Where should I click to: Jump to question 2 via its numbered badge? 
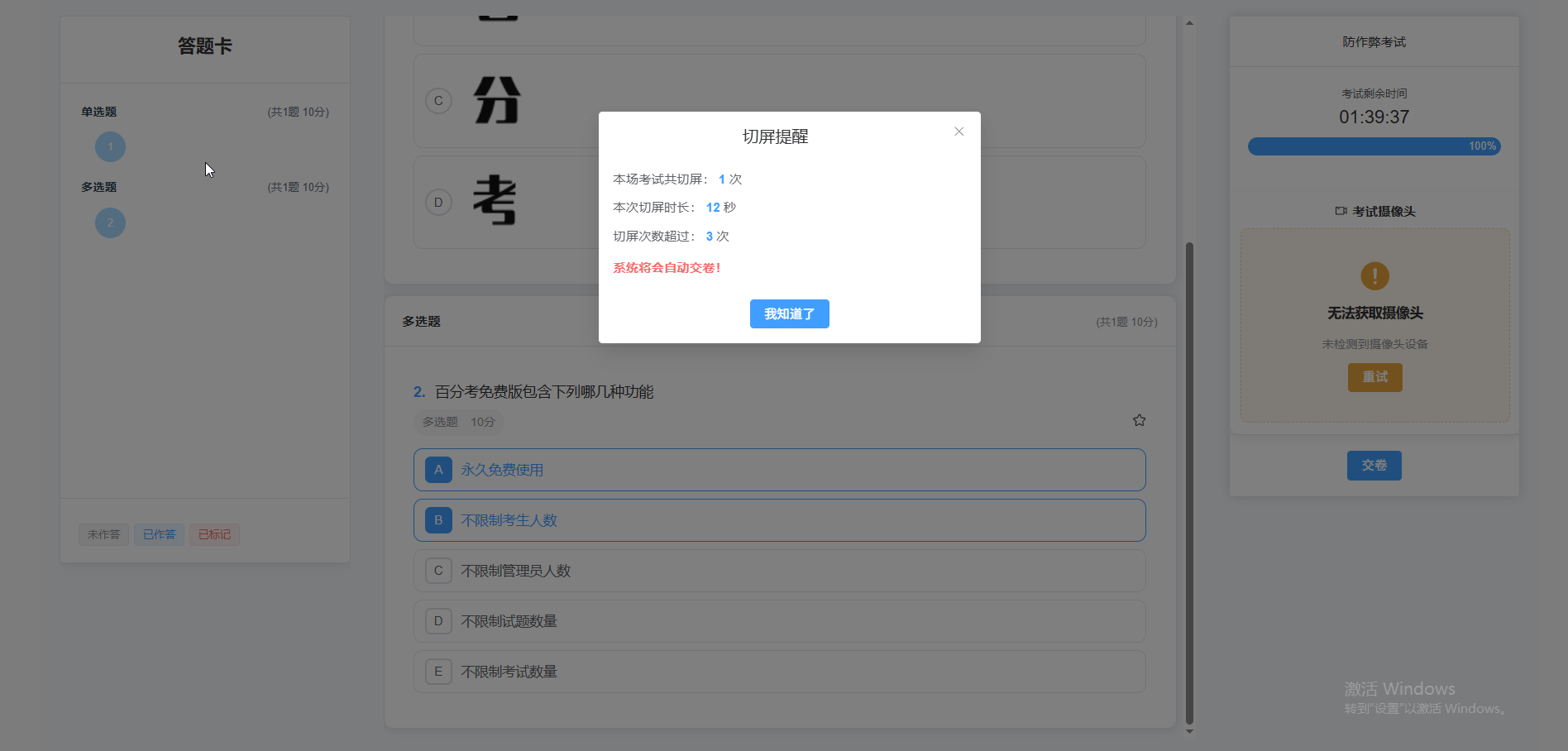tap(110, 222)
